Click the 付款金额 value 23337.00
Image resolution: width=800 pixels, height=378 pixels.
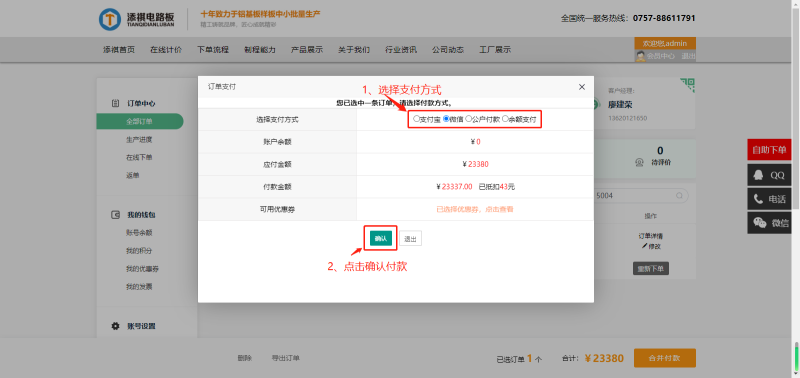coord(457,187)
